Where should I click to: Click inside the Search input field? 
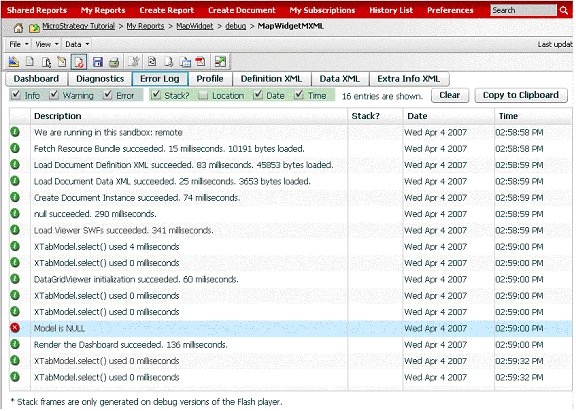click(x=523, y=10)
